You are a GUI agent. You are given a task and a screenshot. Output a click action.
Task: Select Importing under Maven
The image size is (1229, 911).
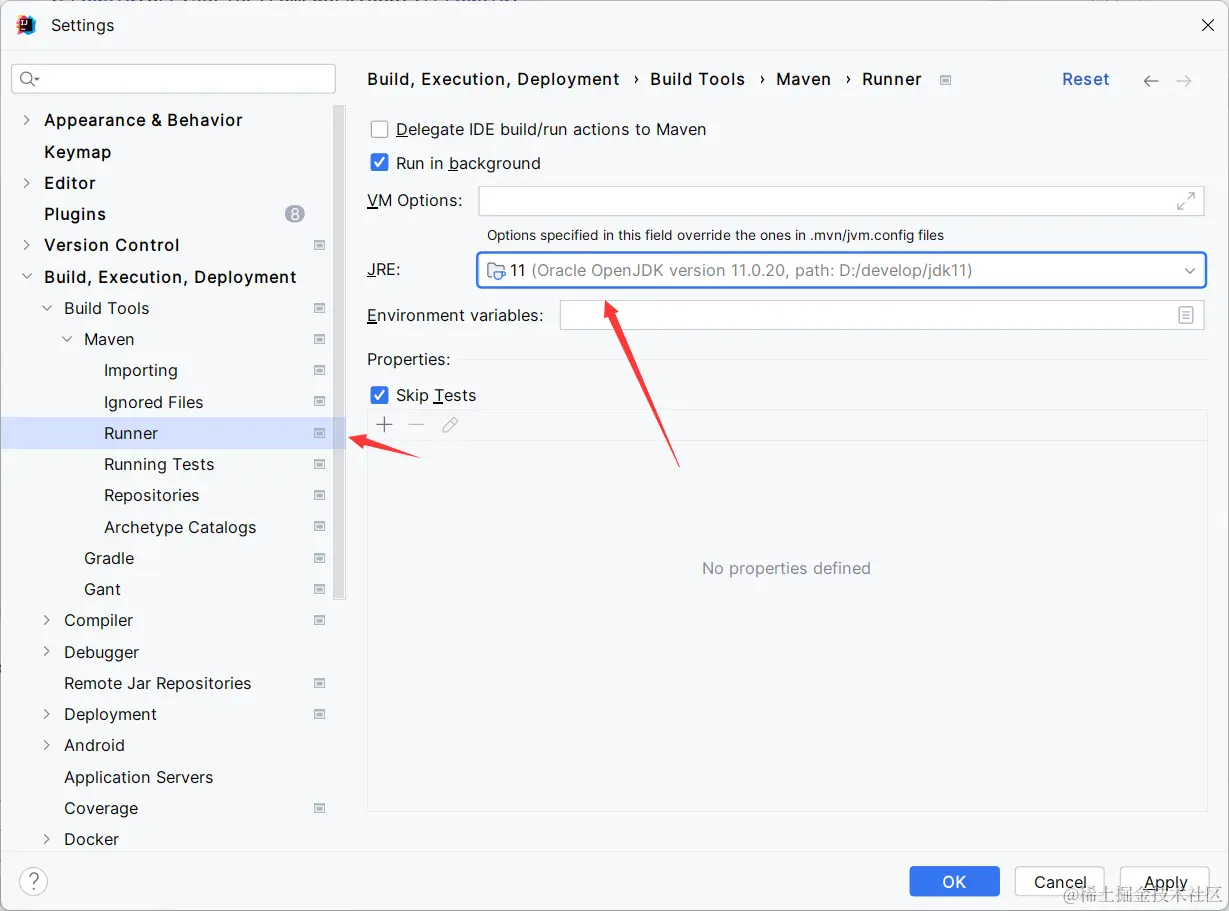point(141,370)
